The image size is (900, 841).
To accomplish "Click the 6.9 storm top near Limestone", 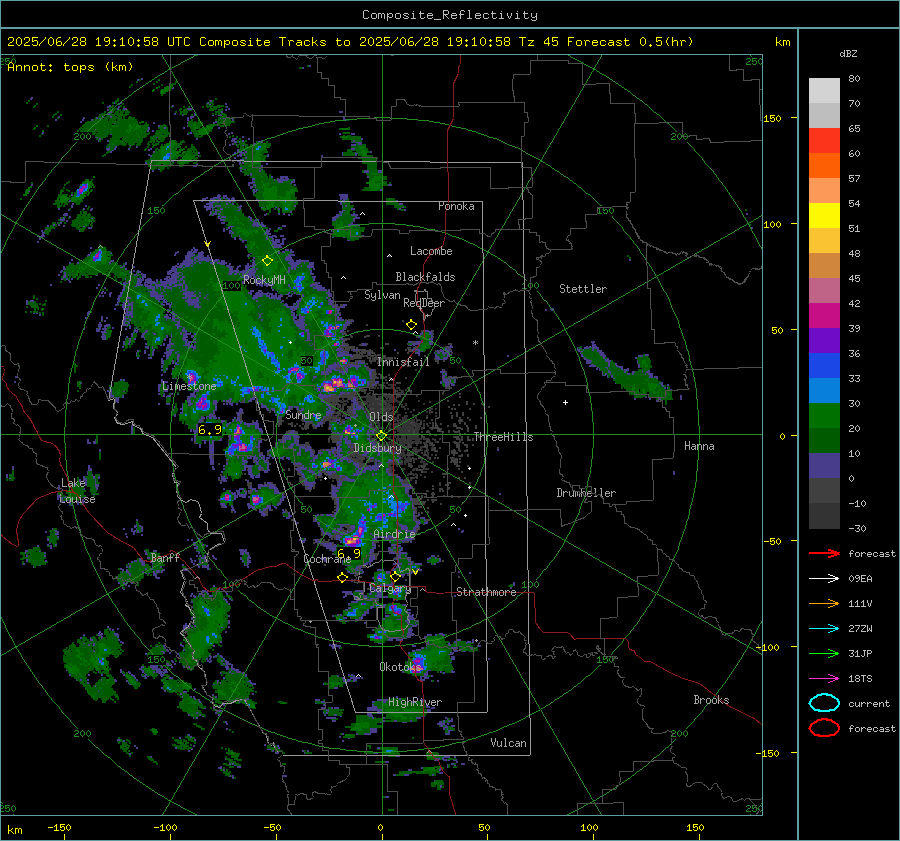I will tap(210, 430).
